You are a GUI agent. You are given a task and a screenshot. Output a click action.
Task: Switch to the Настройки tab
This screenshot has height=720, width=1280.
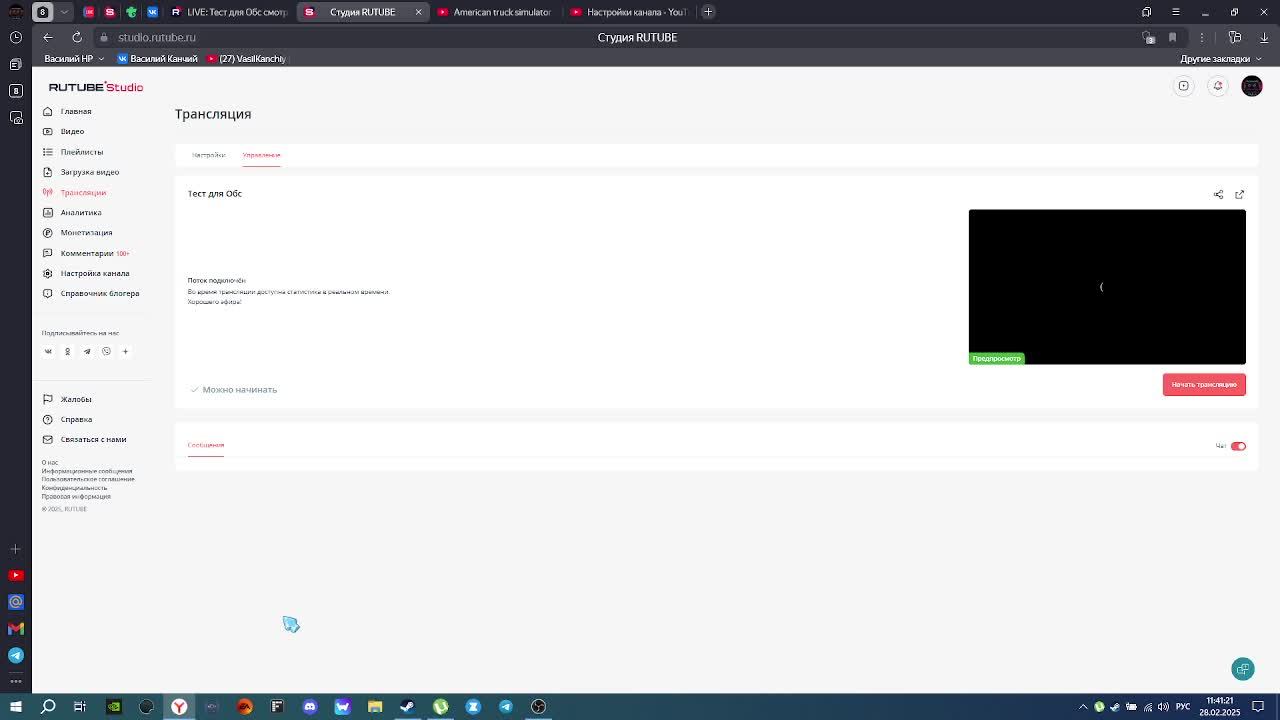coord(208,155)
